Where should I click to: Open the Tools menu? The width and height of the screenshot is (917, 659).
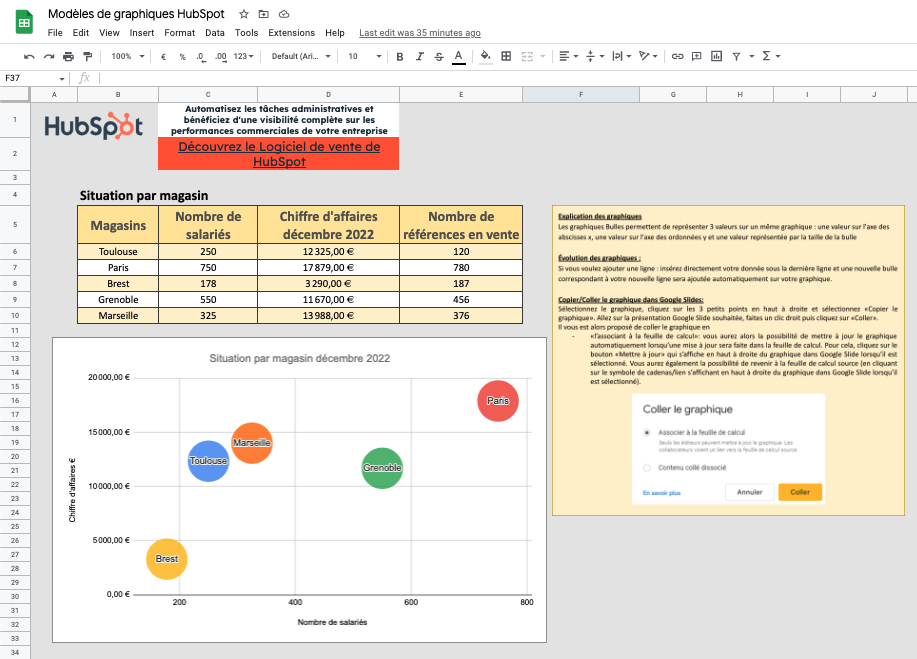point(246,33)
